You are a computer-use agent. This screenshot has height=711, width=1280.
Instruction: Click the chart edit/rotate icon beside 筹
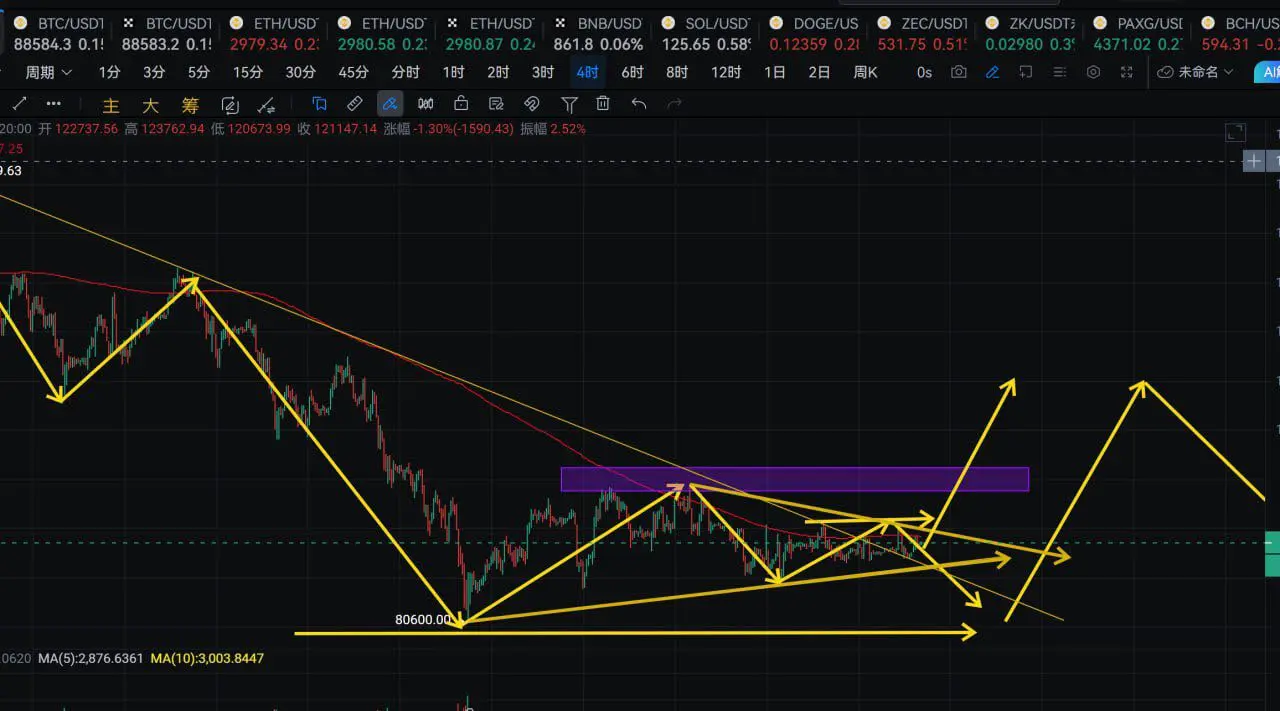point(230,104)
